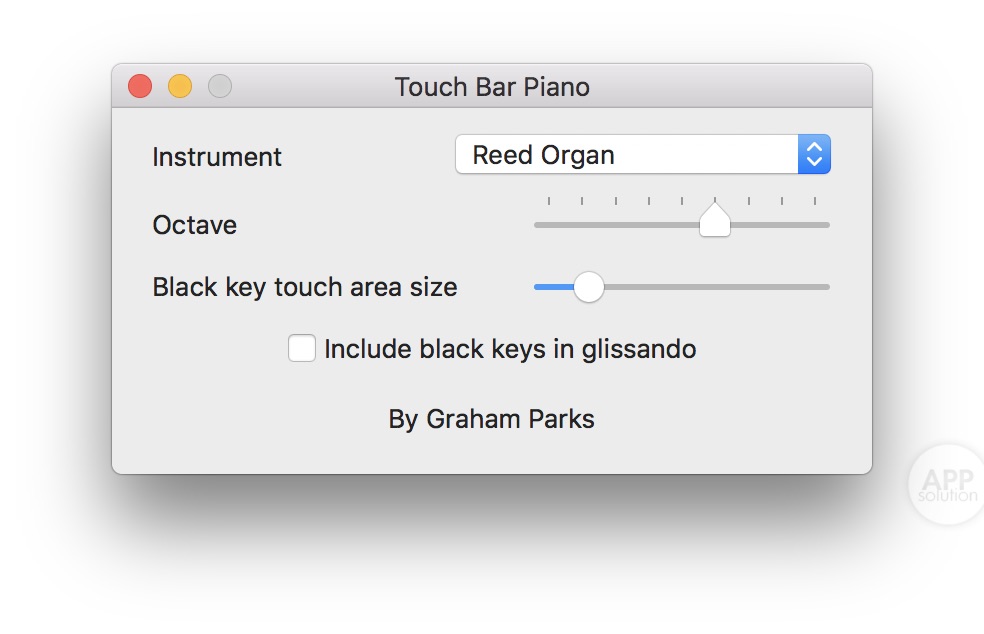The height and width of the screenshot is (634, 984).
Task: Click the By Graham Parks credit text
Action: [x=491, y=419]
